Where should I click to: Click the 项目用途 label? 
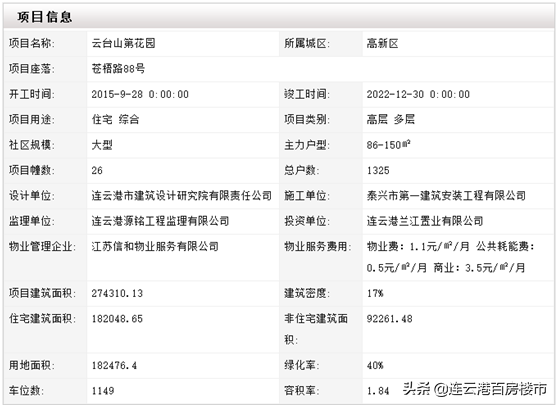click(32, 120)
